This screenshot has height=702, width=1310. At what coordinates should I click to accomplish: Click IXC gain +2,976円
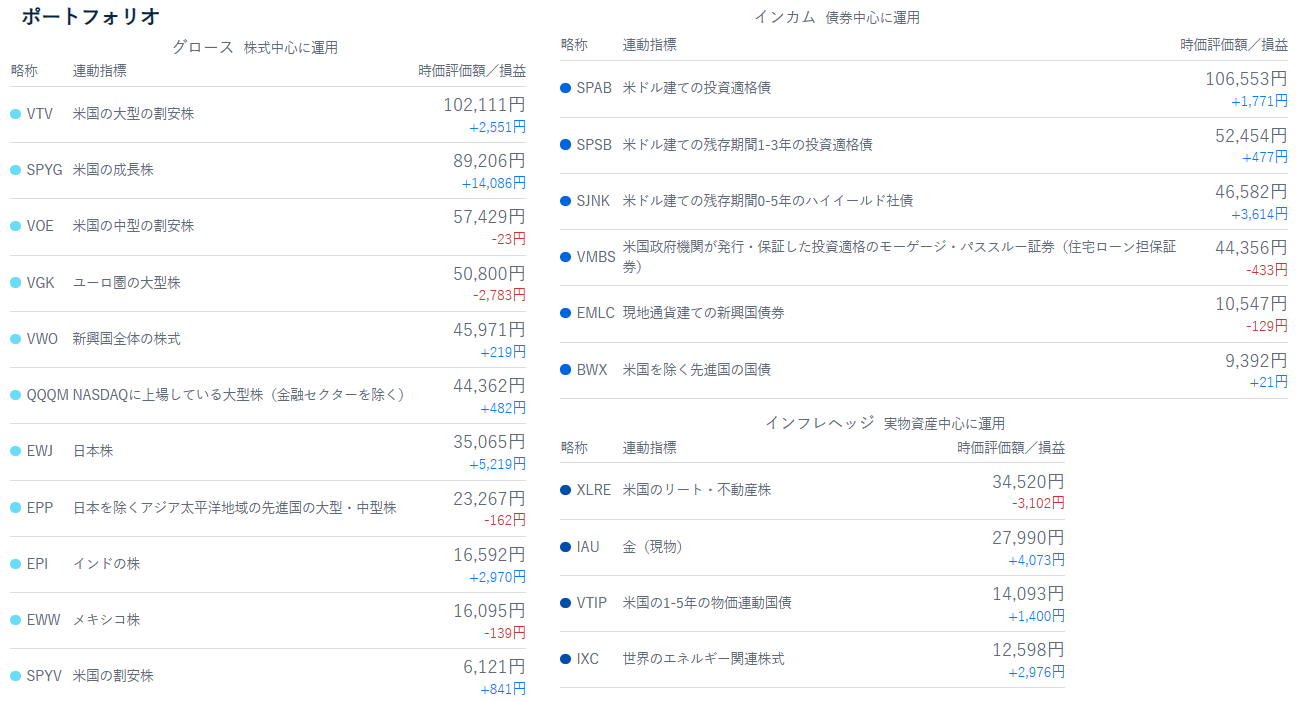click(1037, 672)
